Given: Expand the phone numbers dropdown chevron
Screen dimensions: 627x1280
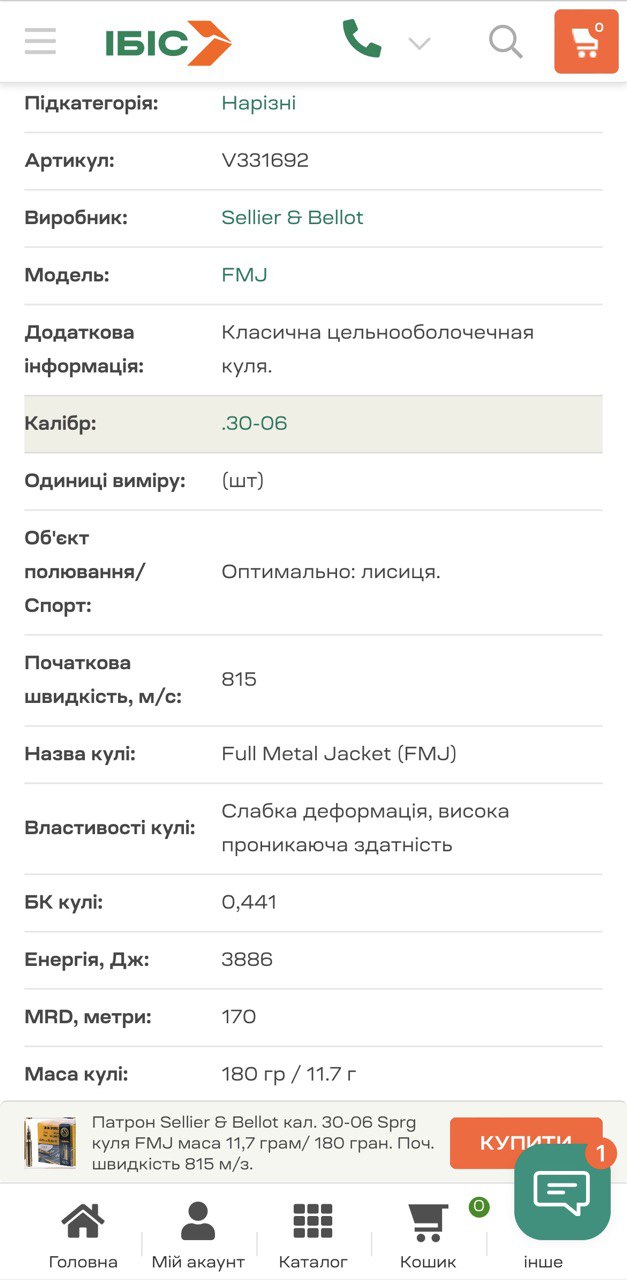Looking at the screenshot, I should (x=419, y=43).
